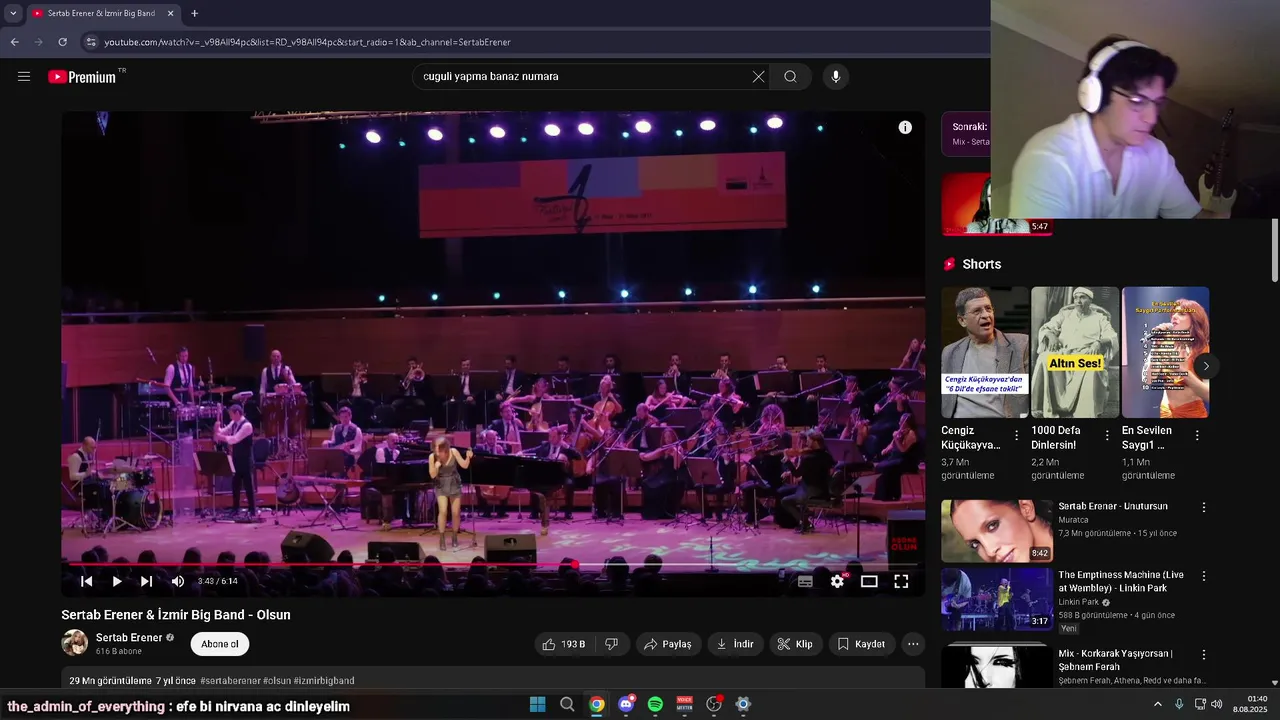Image resolution: width=1280 pixels, height=720 pixels.
Task: Open Spotify from the taskbar
Action: [x=655, y=704]
